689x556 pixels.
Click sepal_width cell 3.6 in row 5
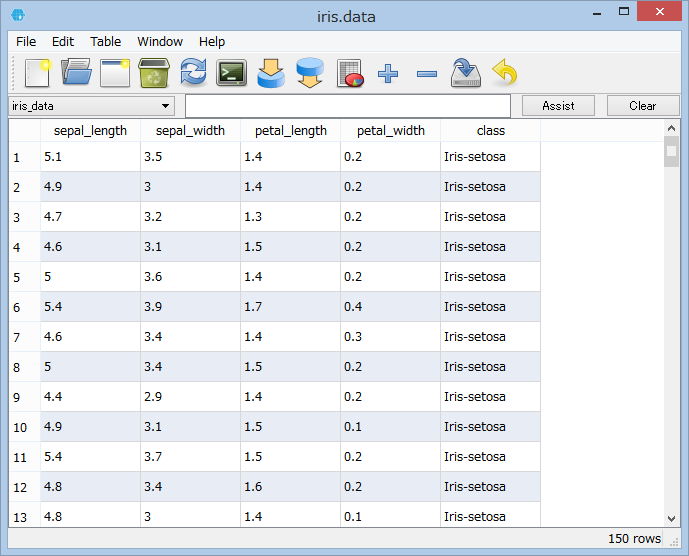coord(190,277)
